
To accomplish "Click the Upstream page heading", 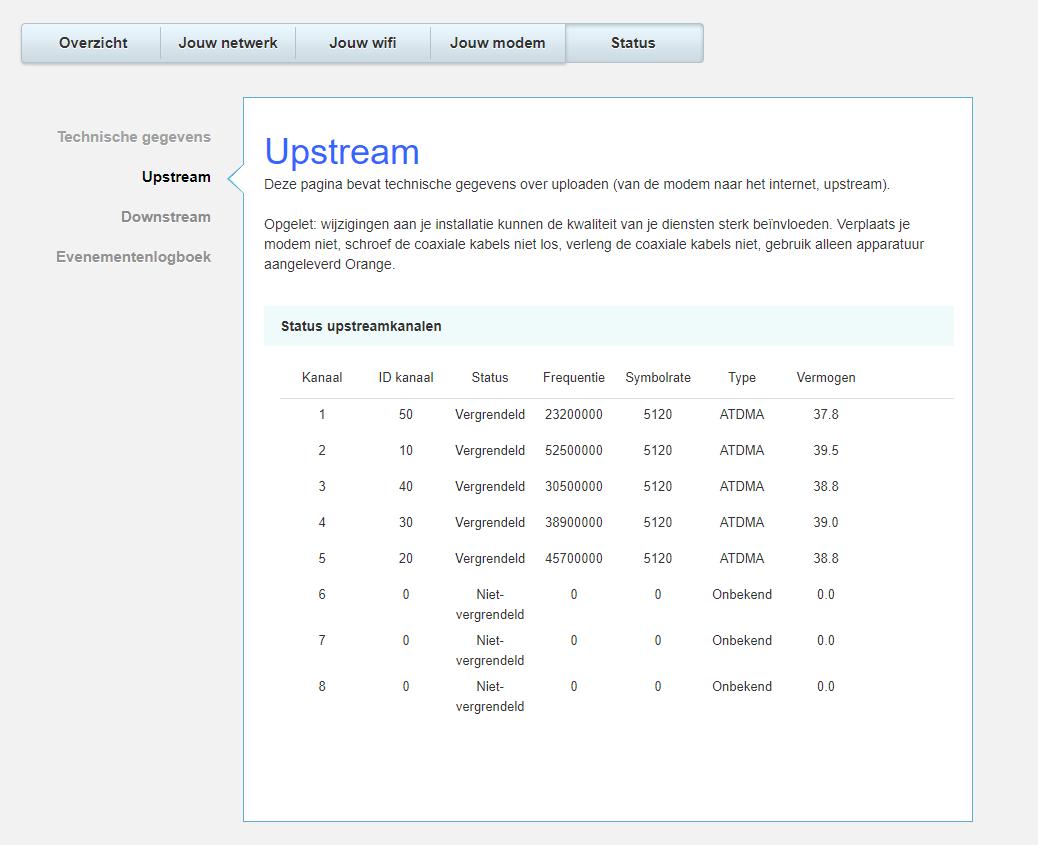I will 342,152.
